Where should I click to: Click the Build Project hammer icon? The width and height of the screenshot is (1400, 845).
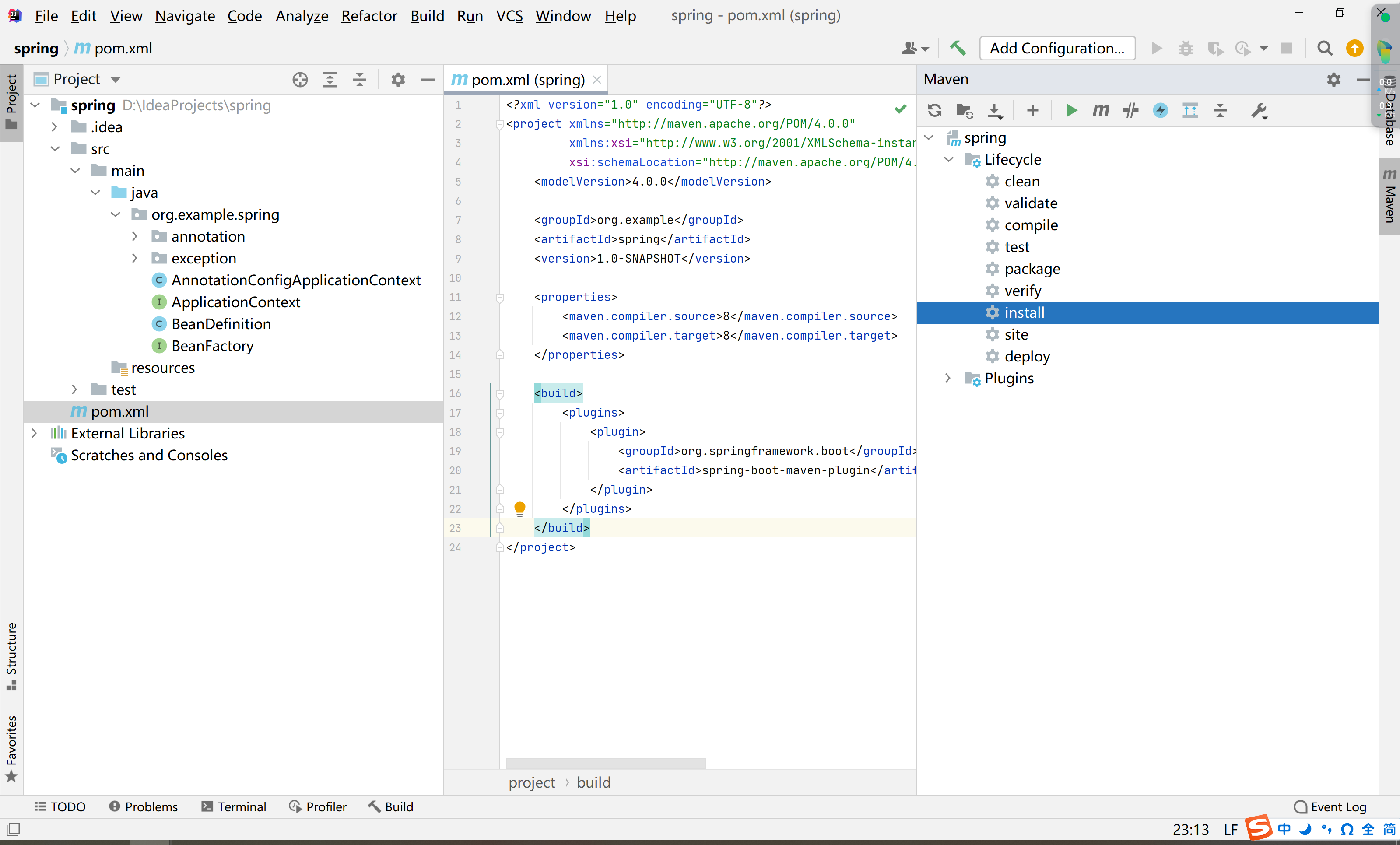(958, 48)
